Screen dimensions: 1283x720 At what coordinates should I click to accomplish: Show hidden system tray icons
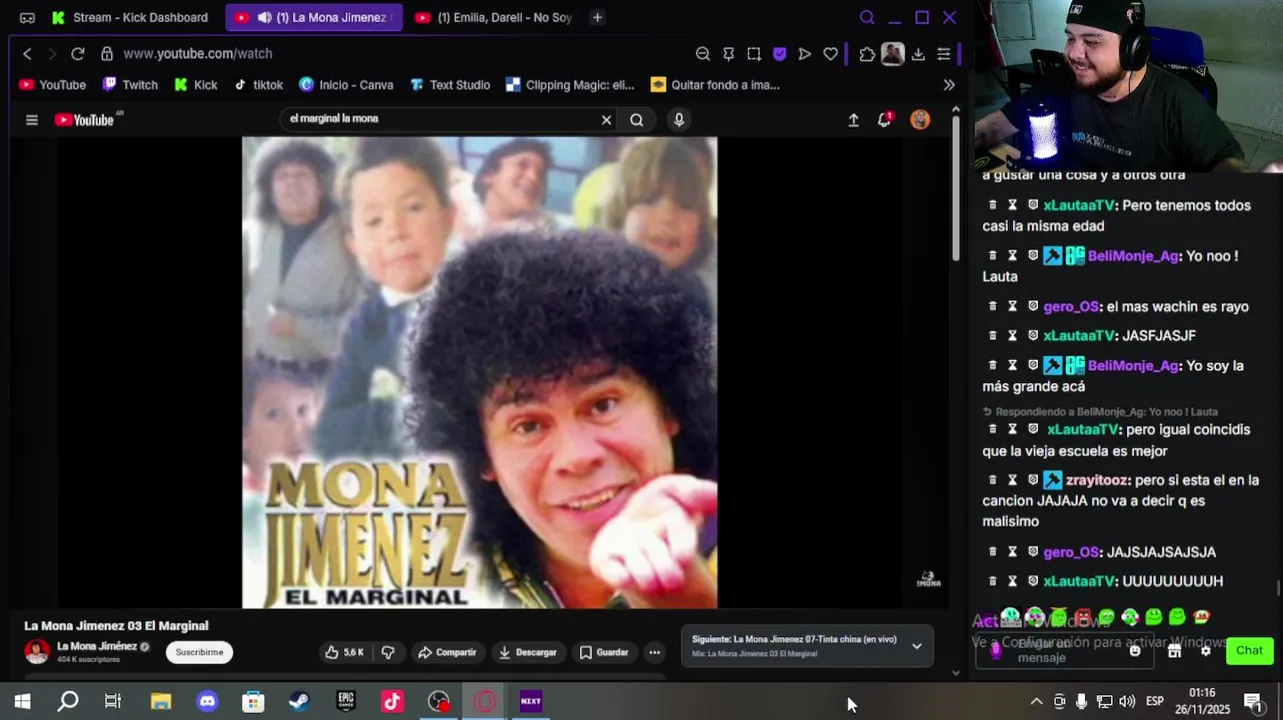tap(1036, 702)
